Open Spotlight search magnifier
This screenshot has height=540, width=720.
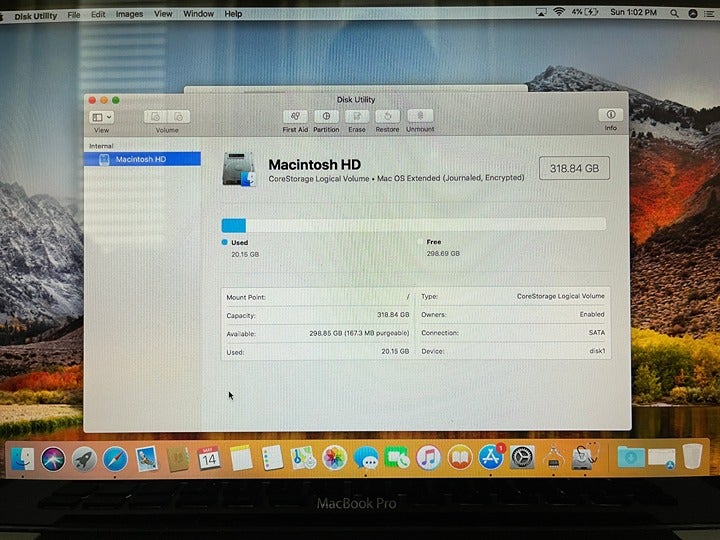point(674,13)
